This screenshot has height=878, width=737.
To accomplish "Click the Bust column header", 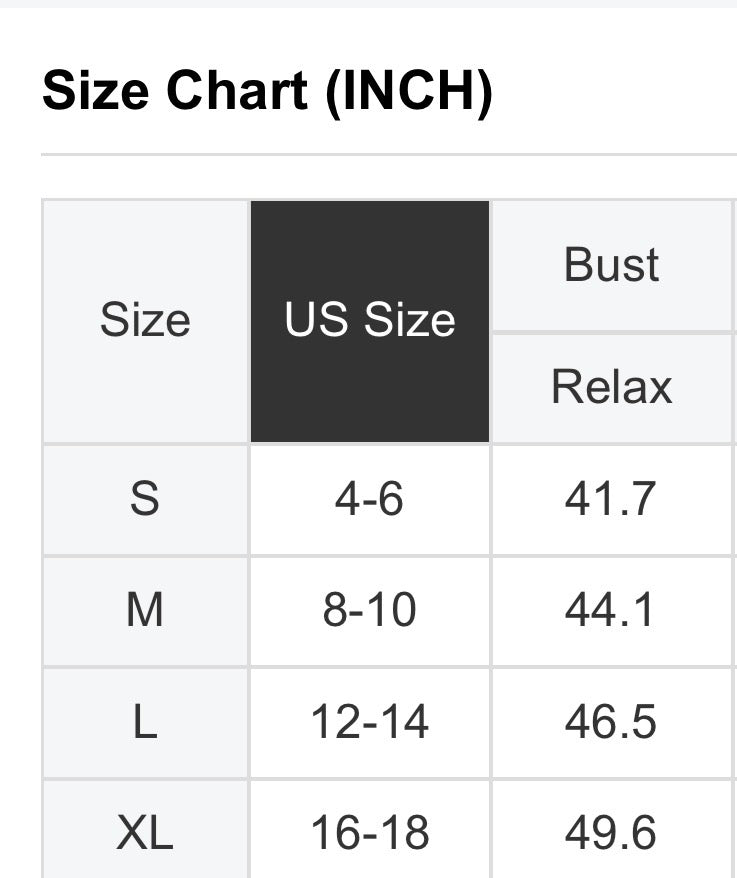I will tap(612, 265).
